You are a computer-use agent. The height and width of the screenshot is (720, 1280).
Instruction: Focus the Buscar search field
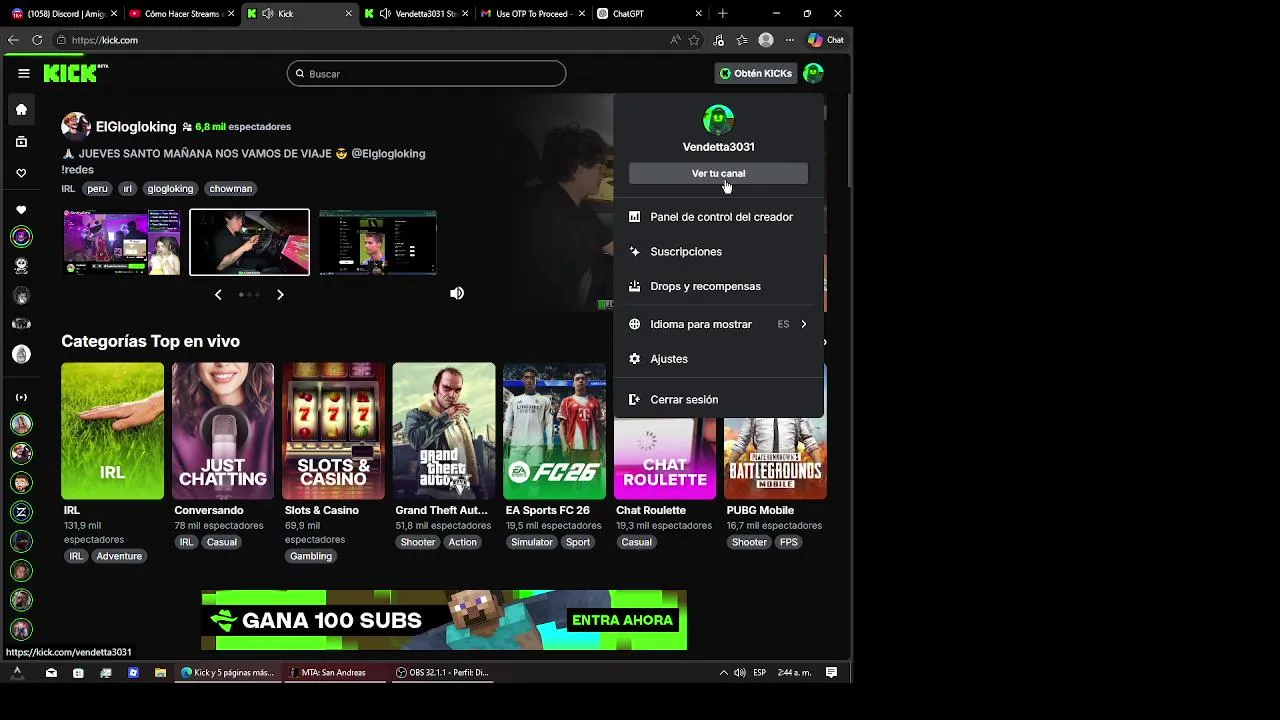click(x=426, y=73)
